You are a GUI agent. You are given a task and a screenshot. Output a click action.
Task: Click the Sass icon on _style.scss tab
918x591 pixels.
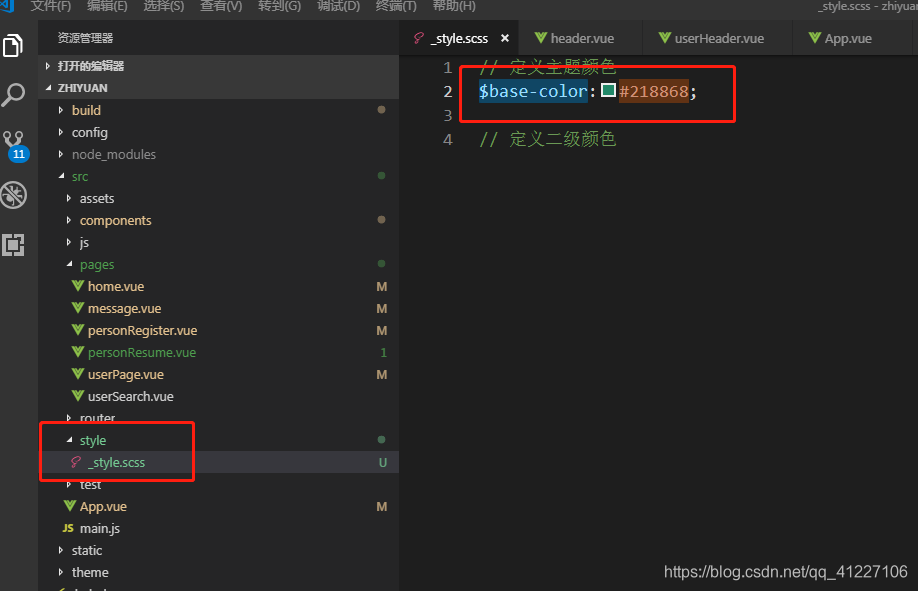tap(419, 39)
